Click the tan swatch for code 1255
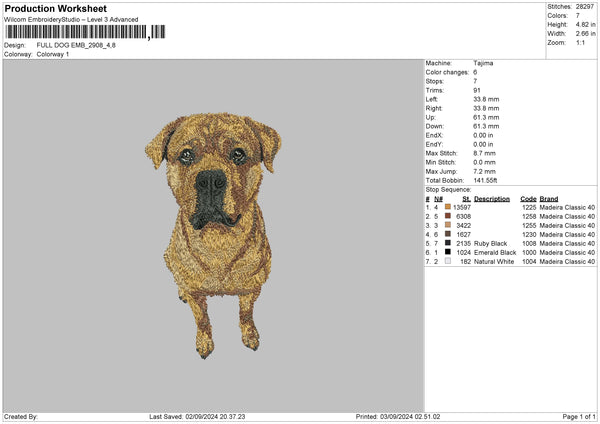 click(448, 225)
